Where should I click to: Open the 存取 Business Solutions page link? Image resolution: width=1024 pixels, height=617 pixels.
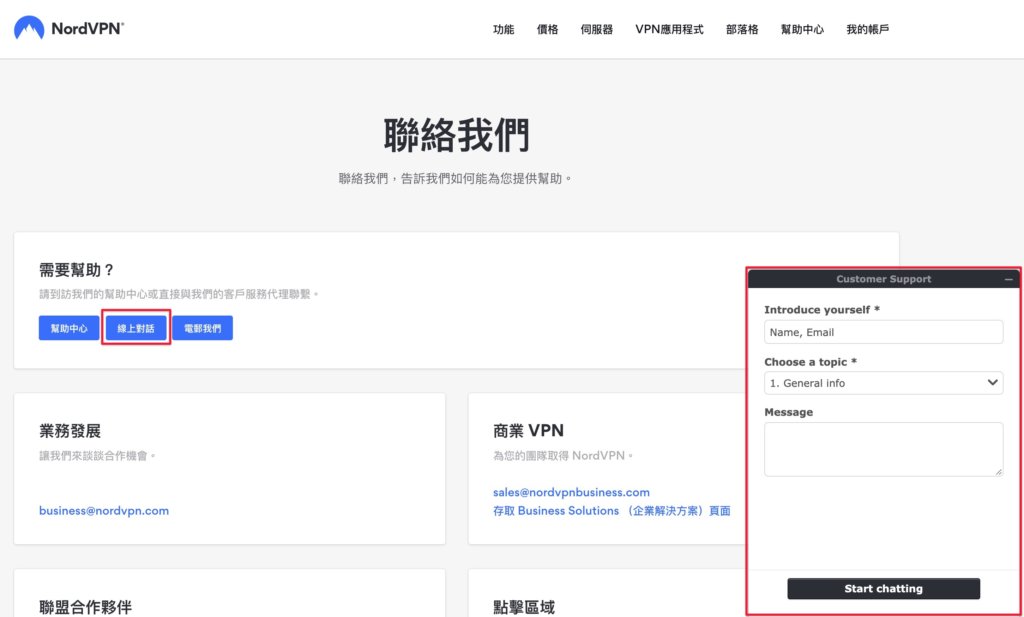coord(612,511)
